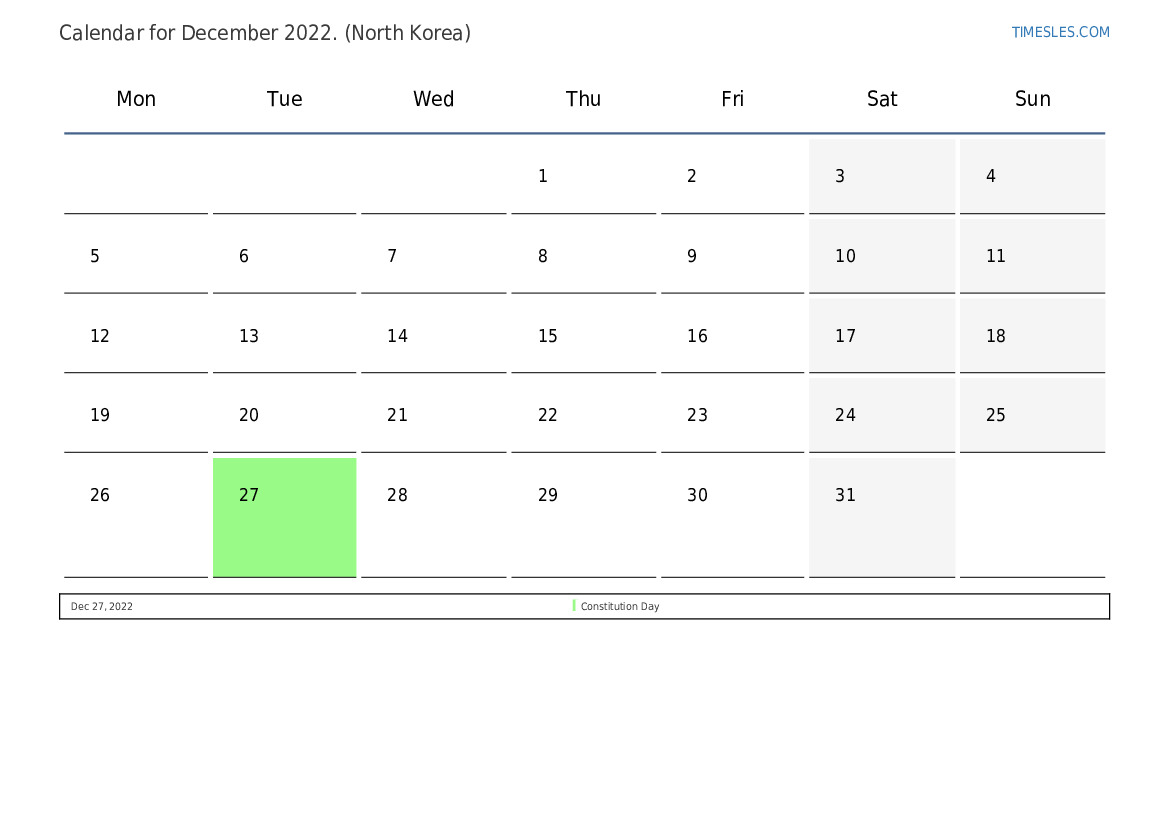This screenshot has height=827, width=1169.
Task: Select Saturday date 3
Action: [x=882, y=176]
